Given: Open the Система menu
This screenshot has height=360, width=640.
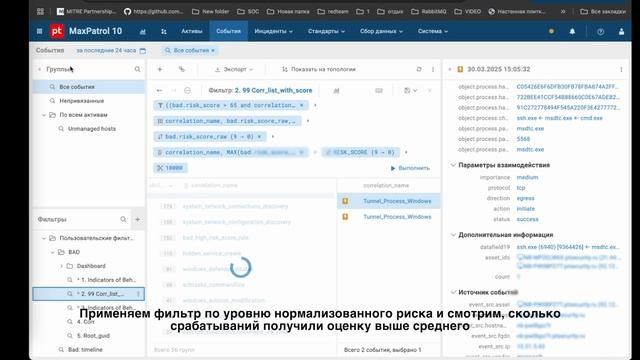Looking at the screenshot, I should click(433, 31).
